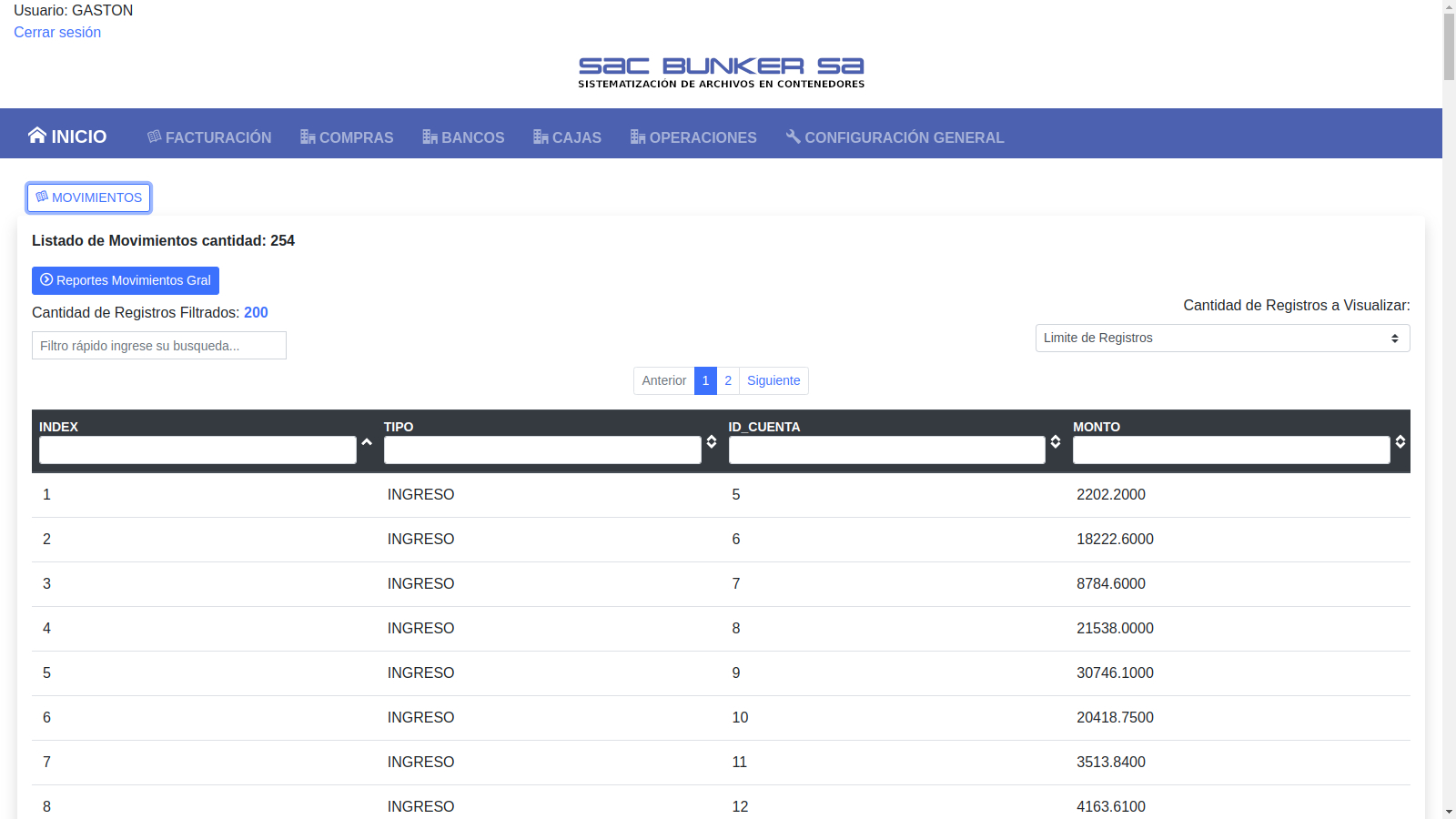Click the home icon beside INICIO
Screen dimensions: 1456x819
click(x=36, y=136)
